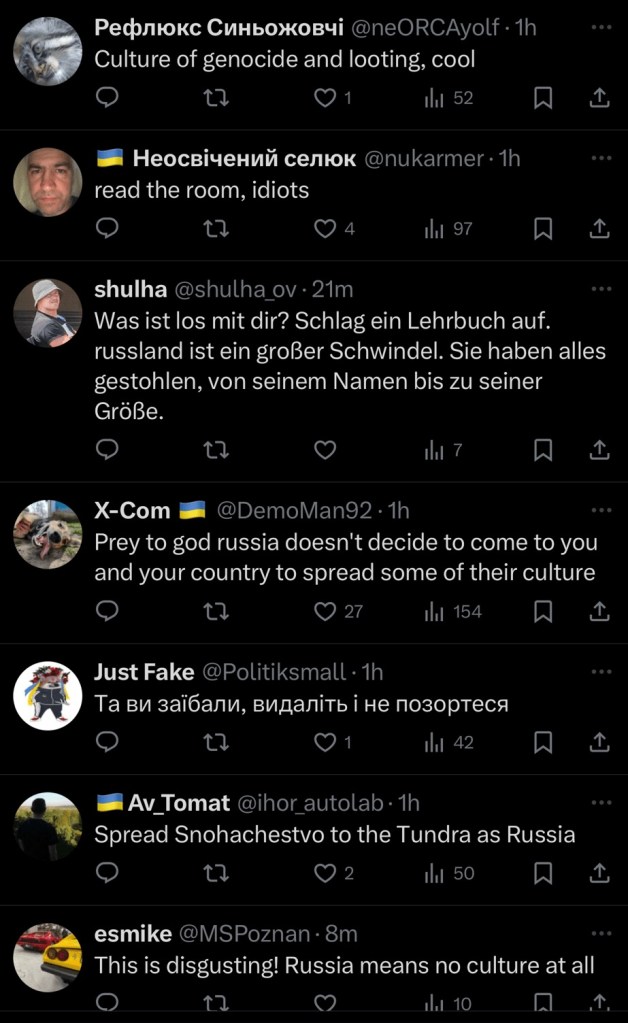Bookmark the Av_Tomat tweet
The width and height of the screenshot is (628, 1023).
tap(543, 873)
